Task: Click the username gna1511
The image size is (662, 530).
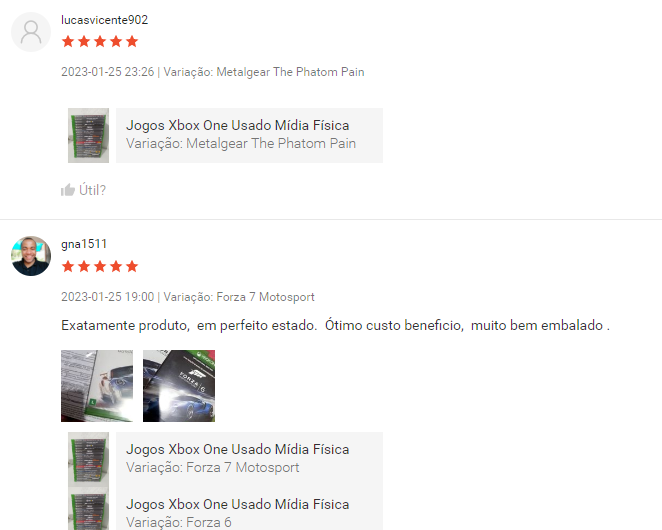Action: coord(84,244)
